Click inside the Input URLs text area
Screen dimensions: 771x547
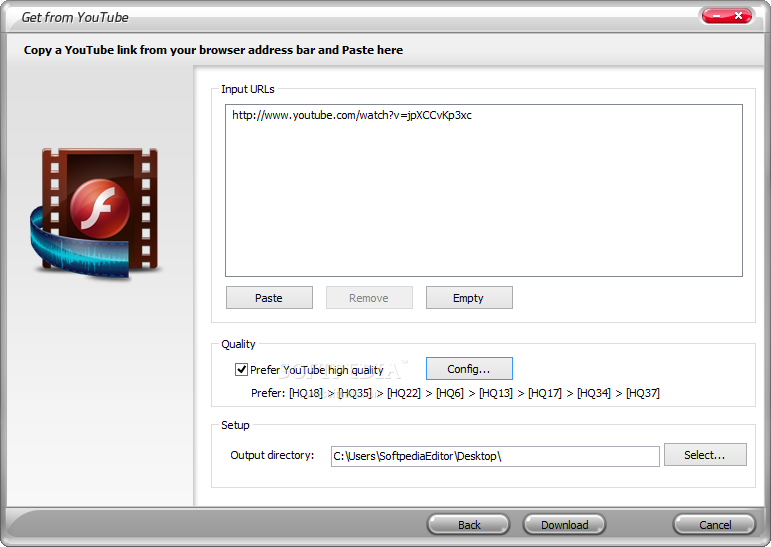click(484, 190)
